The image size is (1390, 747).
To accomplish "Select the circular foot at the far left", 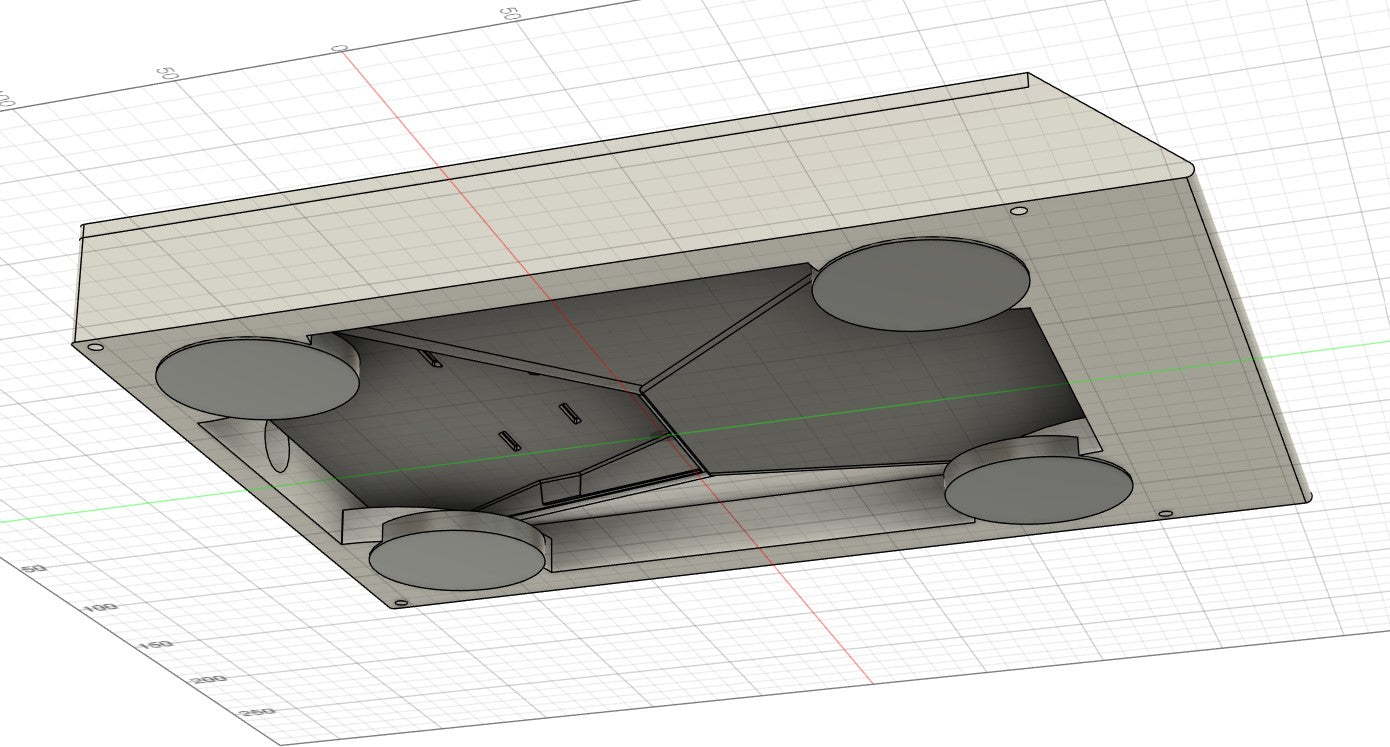I will (x=257, y=377).
